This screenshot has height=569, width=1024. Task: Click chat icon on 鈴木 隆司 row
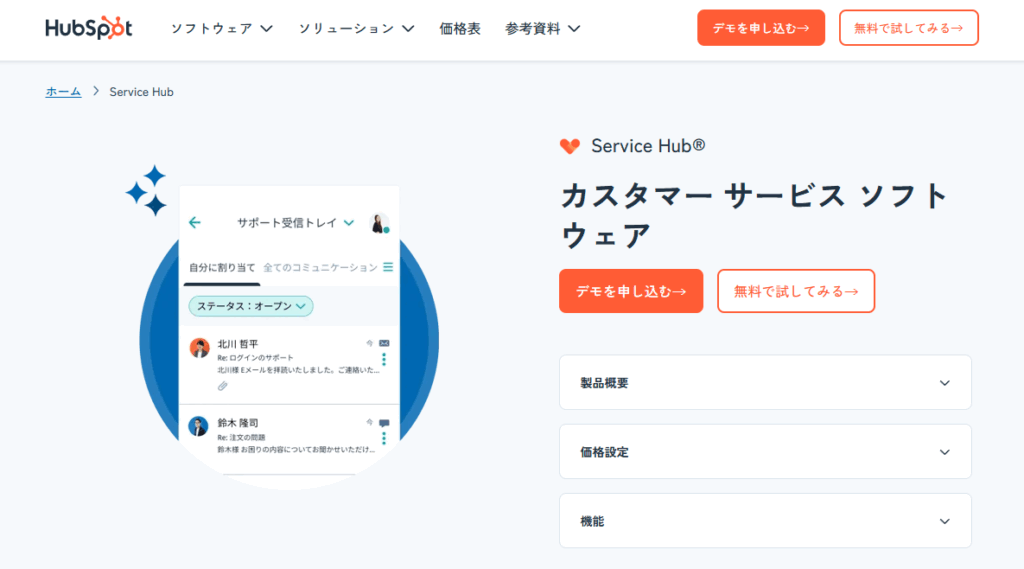pyautogui.click(x=384, y=423)
